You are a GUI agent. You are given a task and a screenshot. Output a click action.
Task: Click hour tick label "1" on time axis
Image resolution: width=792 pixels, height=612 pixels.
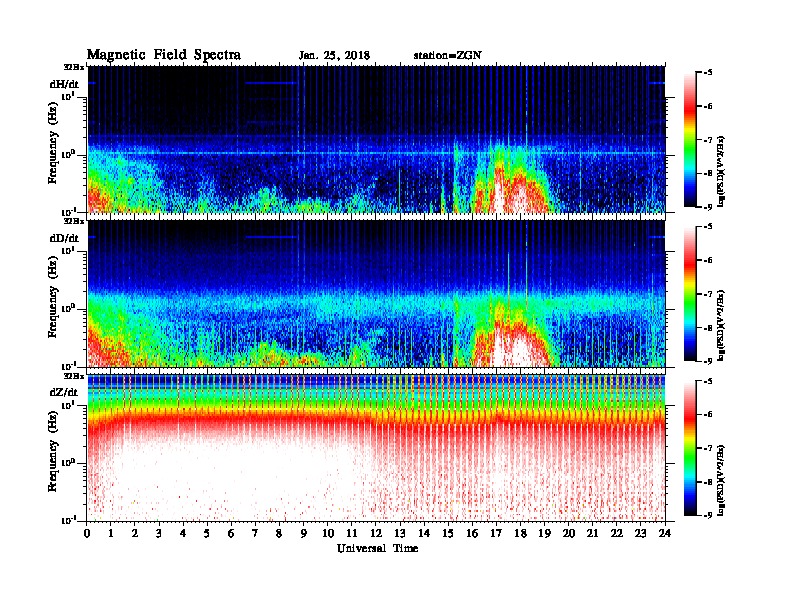(x=111, y=533)
